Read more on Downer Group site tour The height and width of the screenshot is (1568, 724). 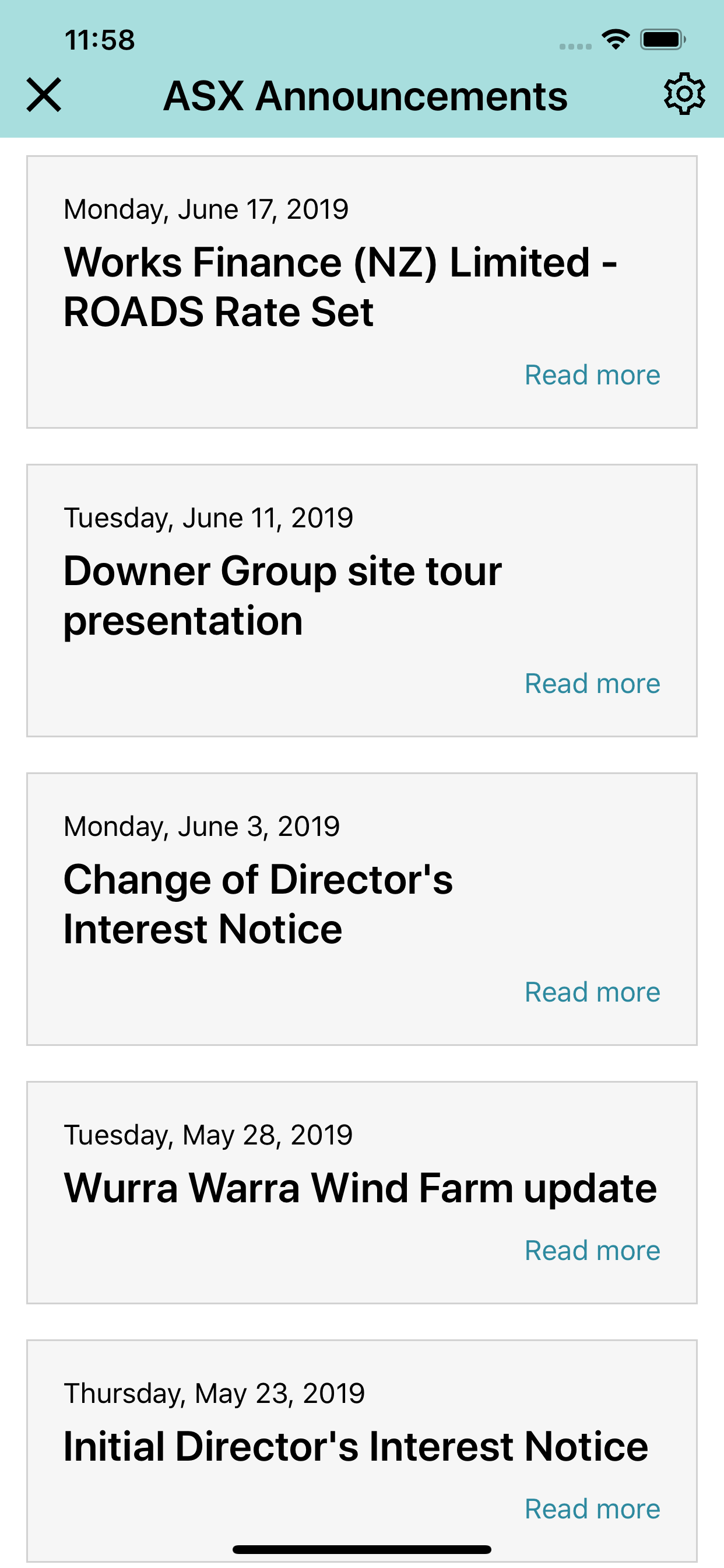(592, 684)
